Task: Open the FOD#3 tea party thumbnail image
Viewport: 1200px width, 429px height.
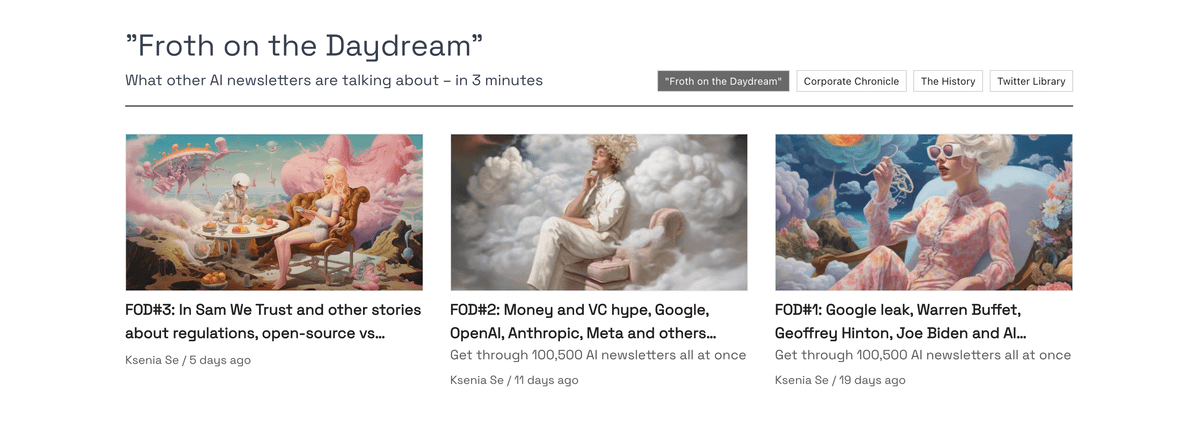Action: [x=273, y=212]
